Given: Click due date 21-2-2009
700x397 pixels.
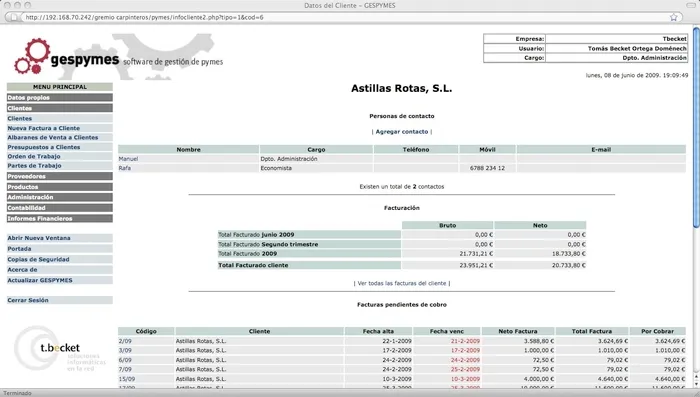Looking at the screenshot, I should (x=465, y=341).
